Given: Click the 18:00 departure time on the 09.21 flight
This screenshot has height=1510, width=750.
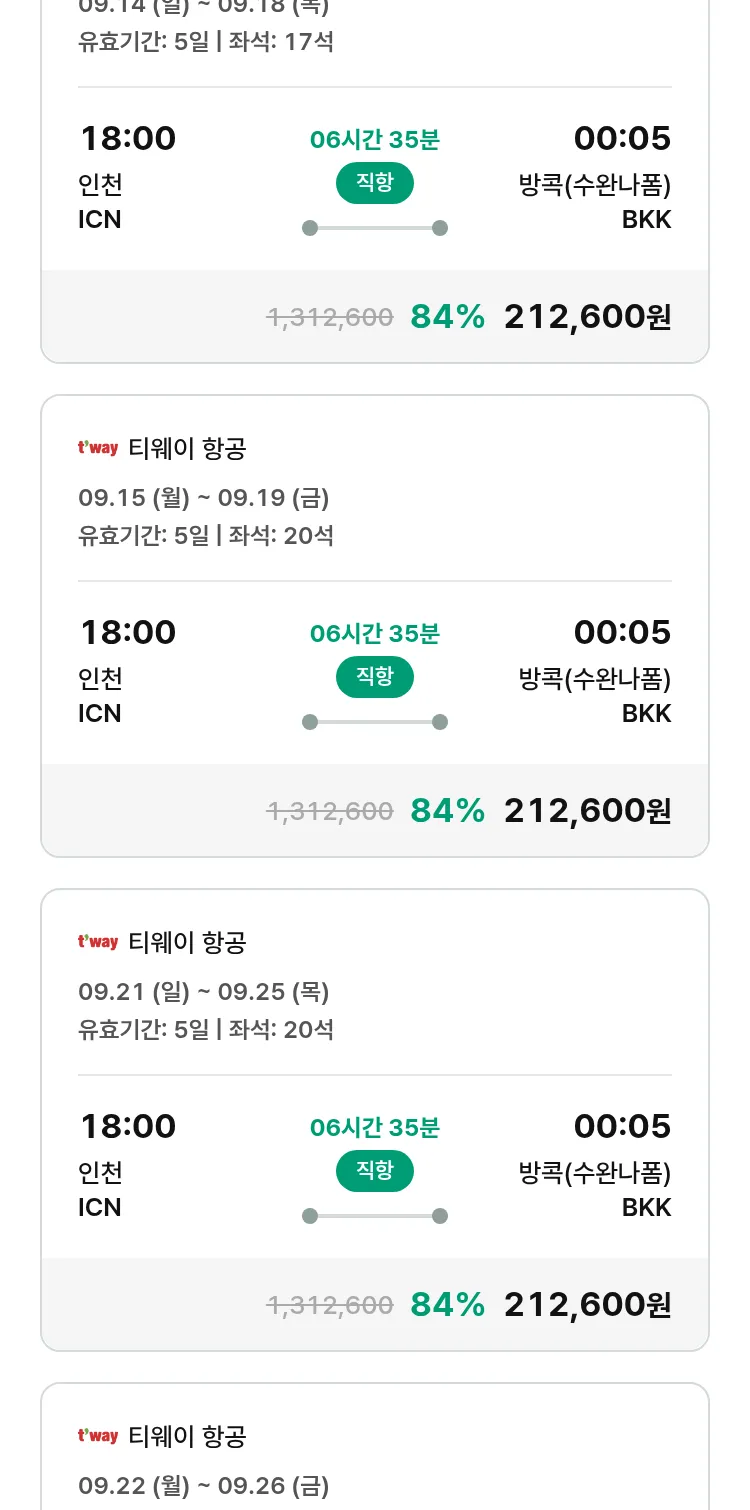Looking at the screenshot, I should coord(128,1127).
